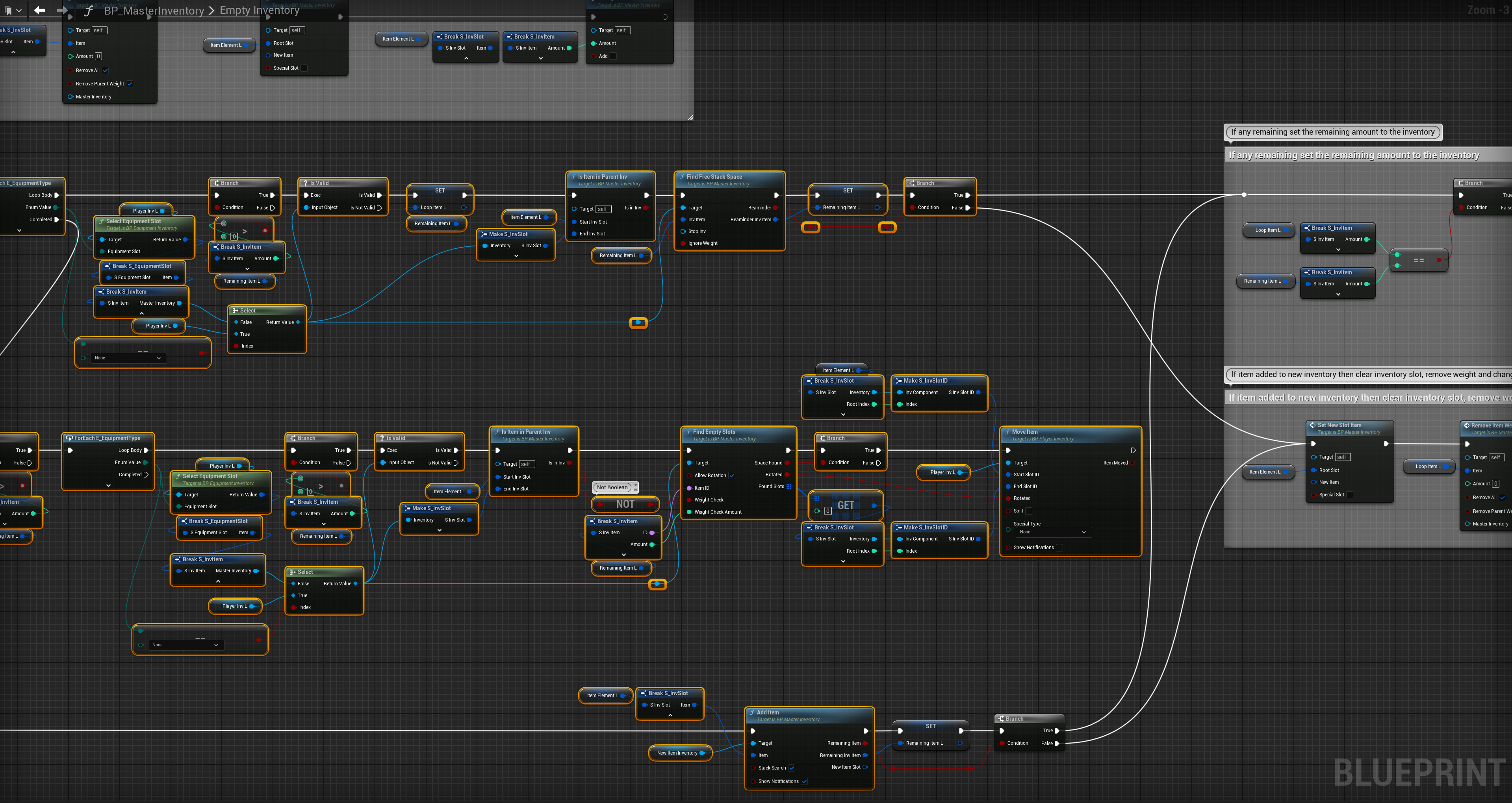Screen dimensions: 1512x803
Task: Toggle the Allow Rotation checkbox on Find Empty Slots
Action: 732,476
